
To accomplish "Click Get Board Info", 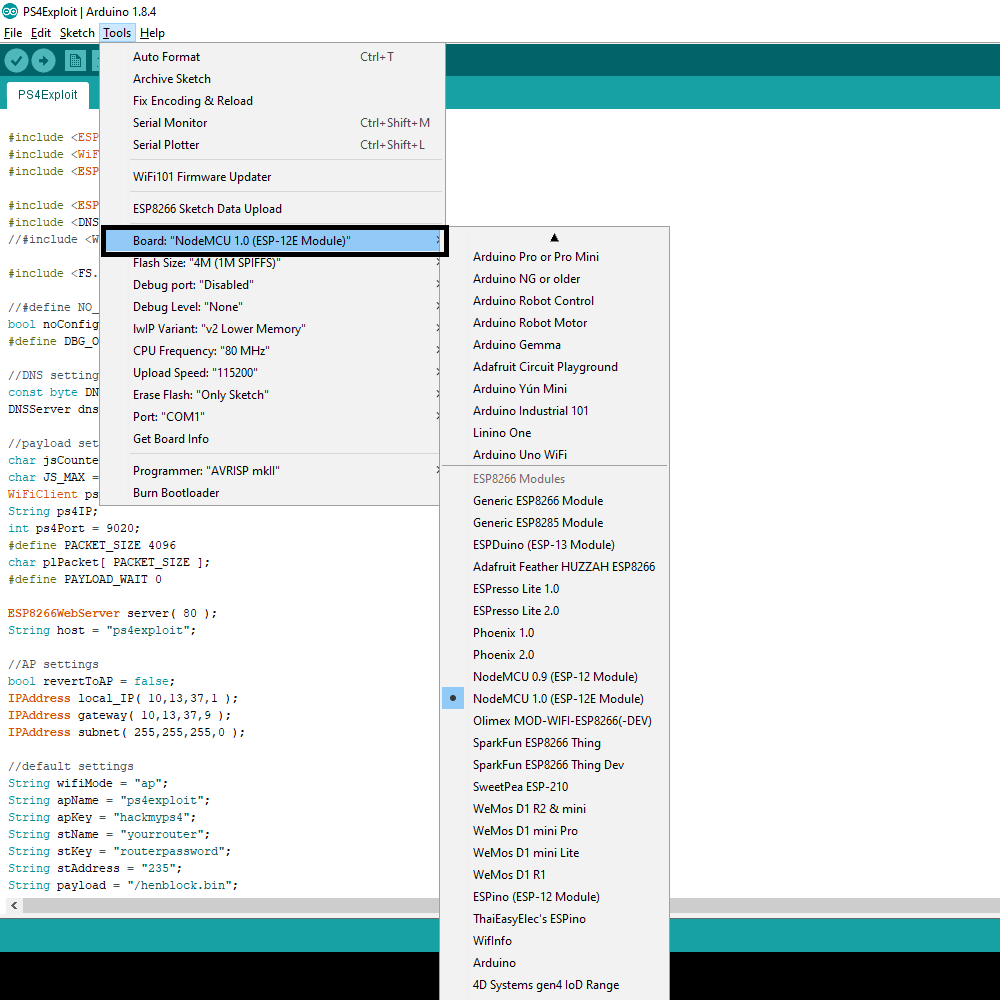I will click(x=272, y=439).
